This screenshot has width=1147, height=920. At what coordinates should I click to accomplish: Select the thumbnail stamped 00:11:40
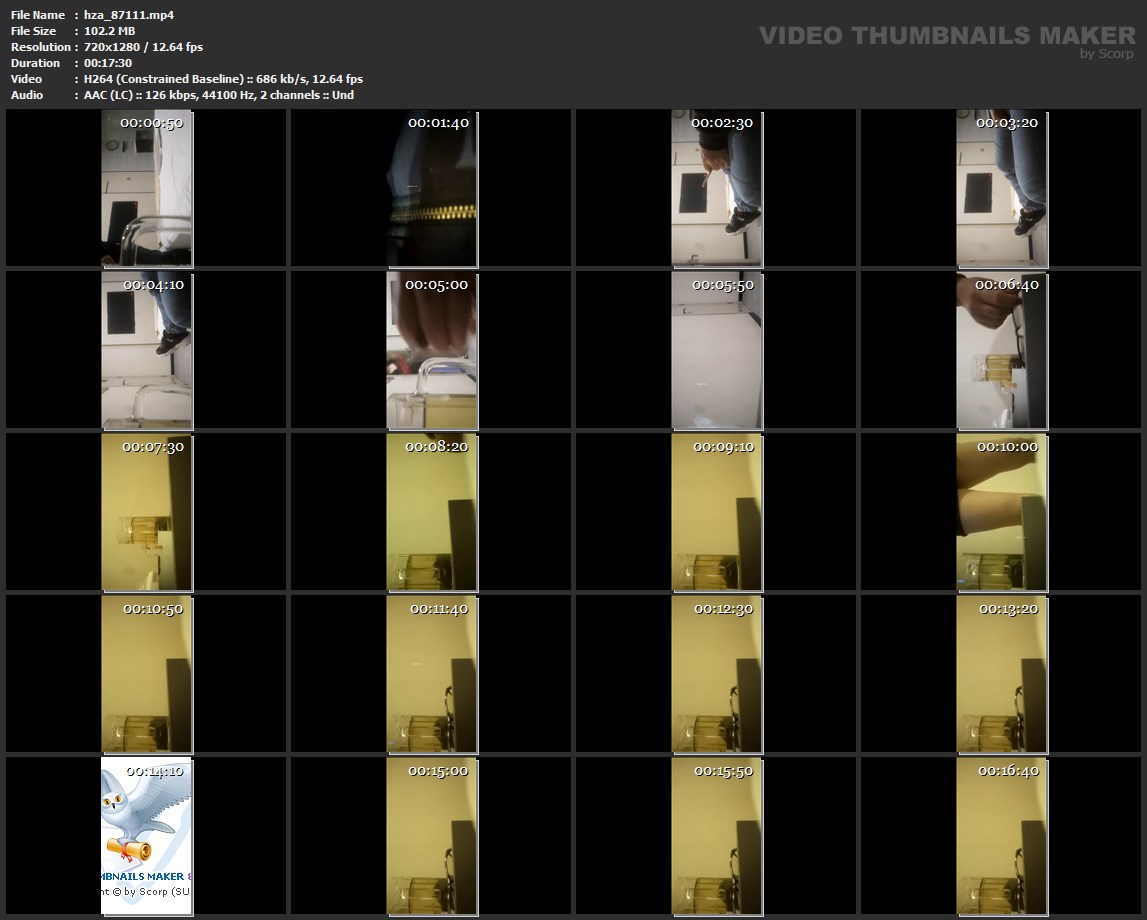tap(432, 674)
